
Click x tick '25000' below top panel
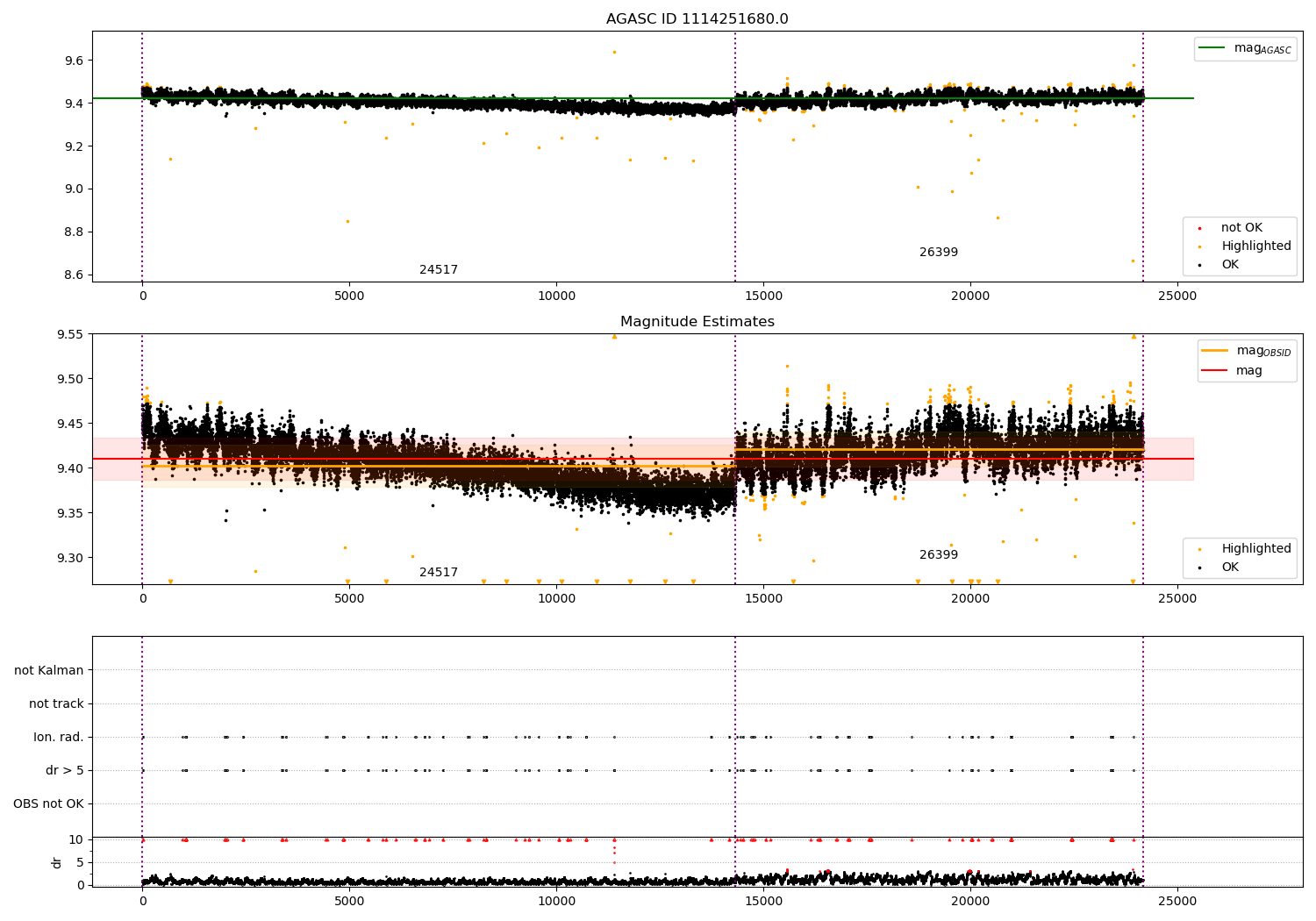pyautogui.click(x=1177, y=296)
